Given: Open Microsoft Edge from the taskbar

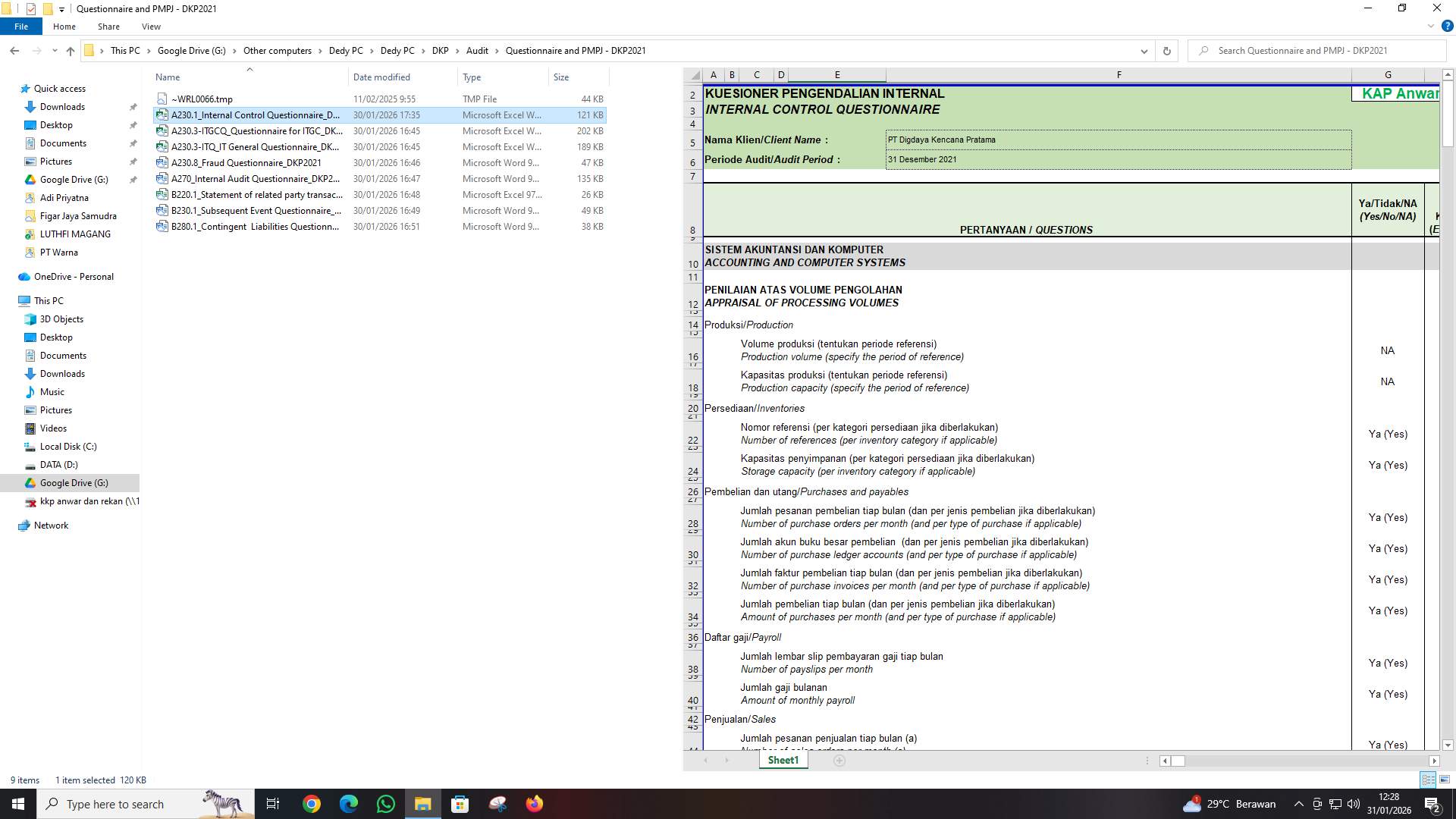Looking at the screenshot, I should pos(348,803).
